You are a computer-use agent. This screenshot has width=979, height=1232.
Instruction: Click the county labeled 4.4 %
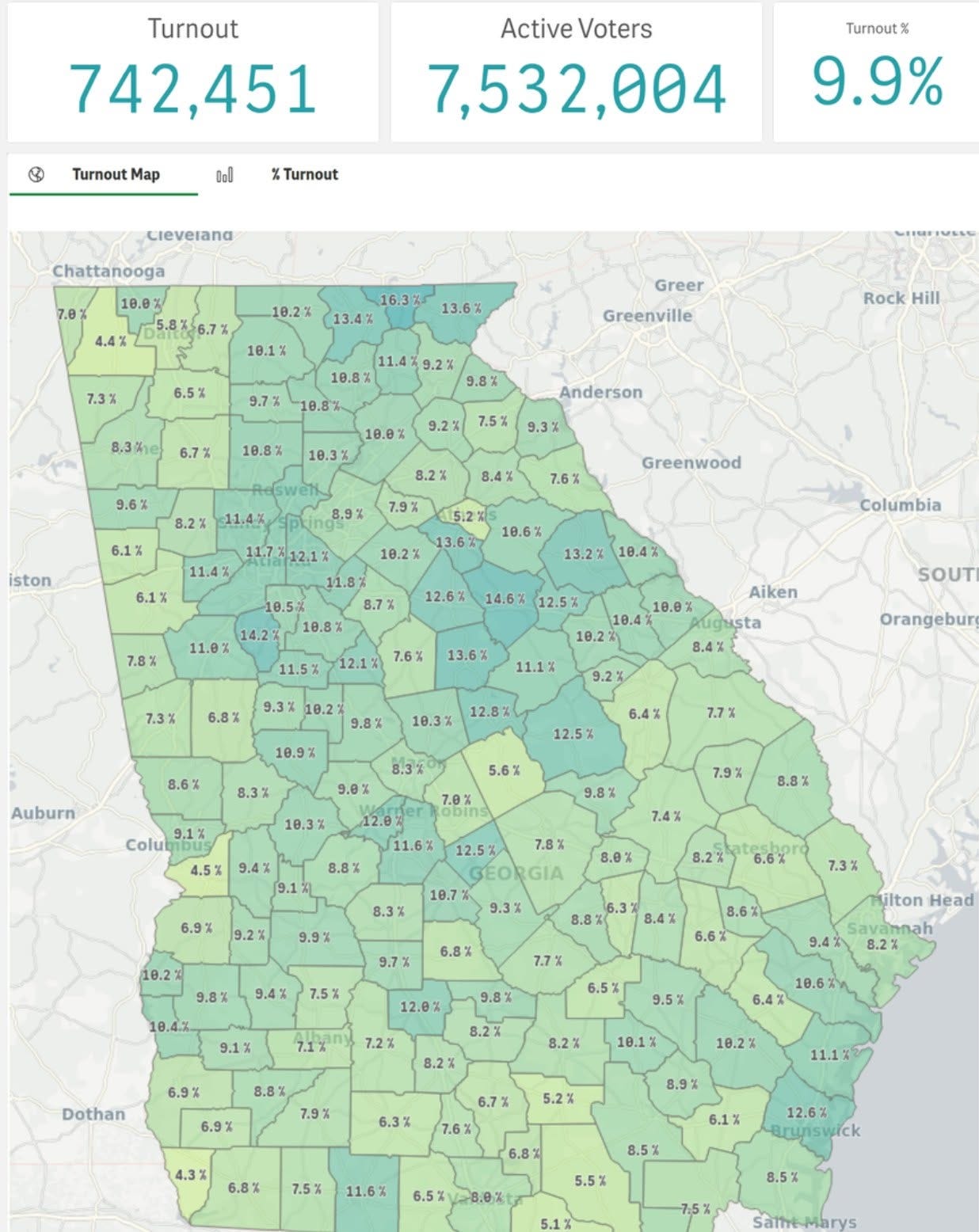(110, 341)
